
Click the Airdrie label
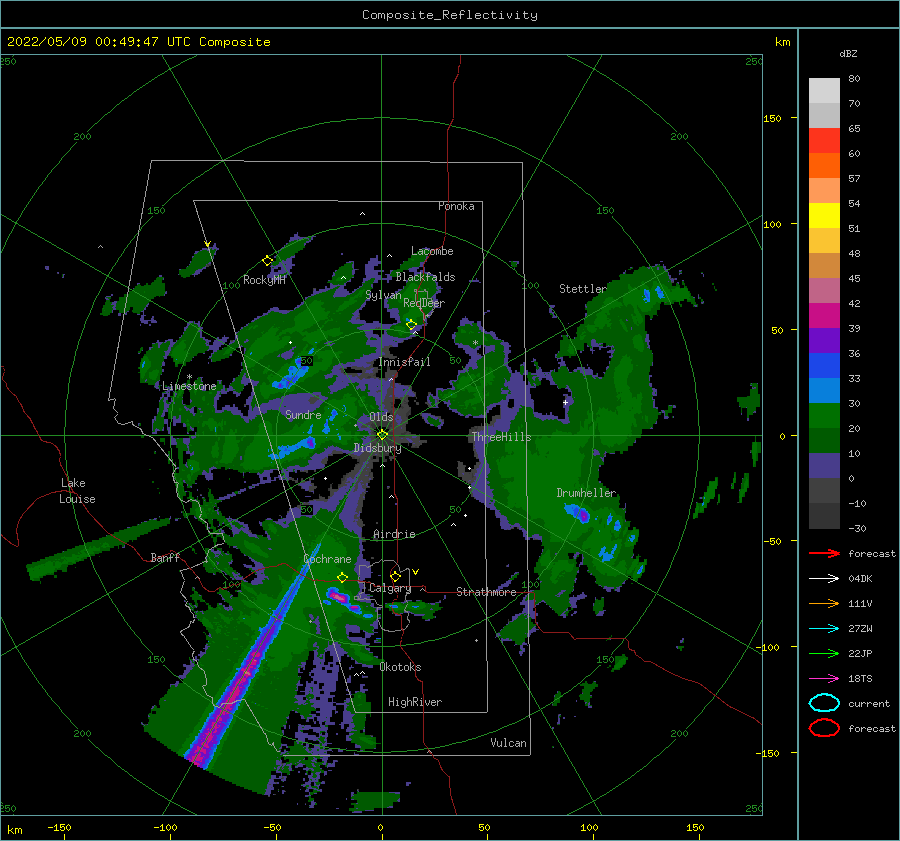tap(394, 534)
